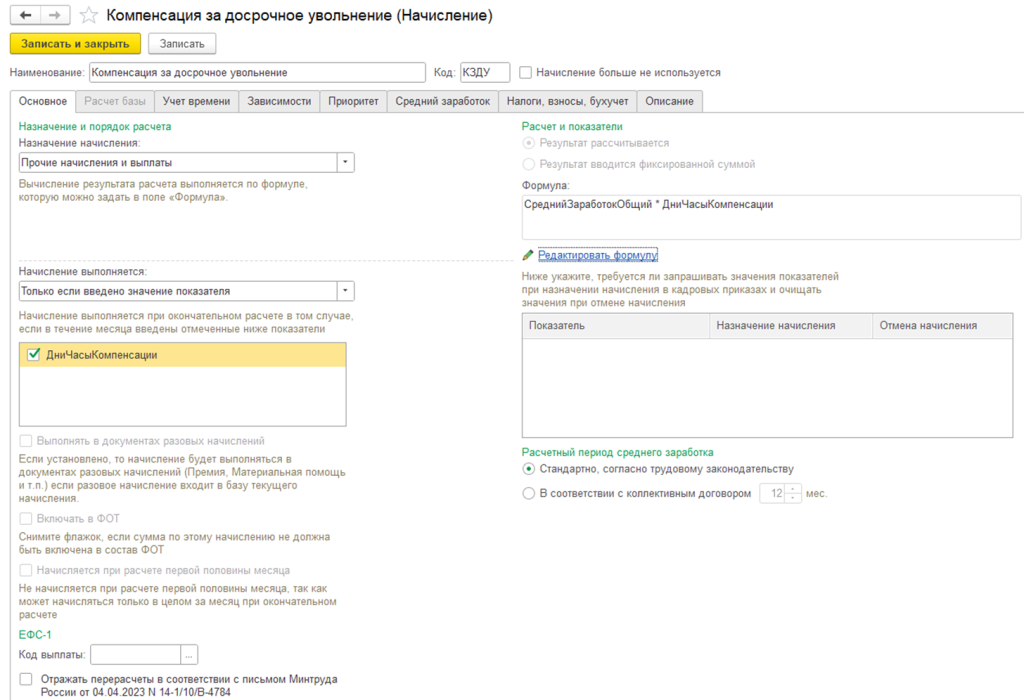Open the Налоги, взносы, бухучет tab
The height and width of the screenshot is (700, 1024).
568,101
